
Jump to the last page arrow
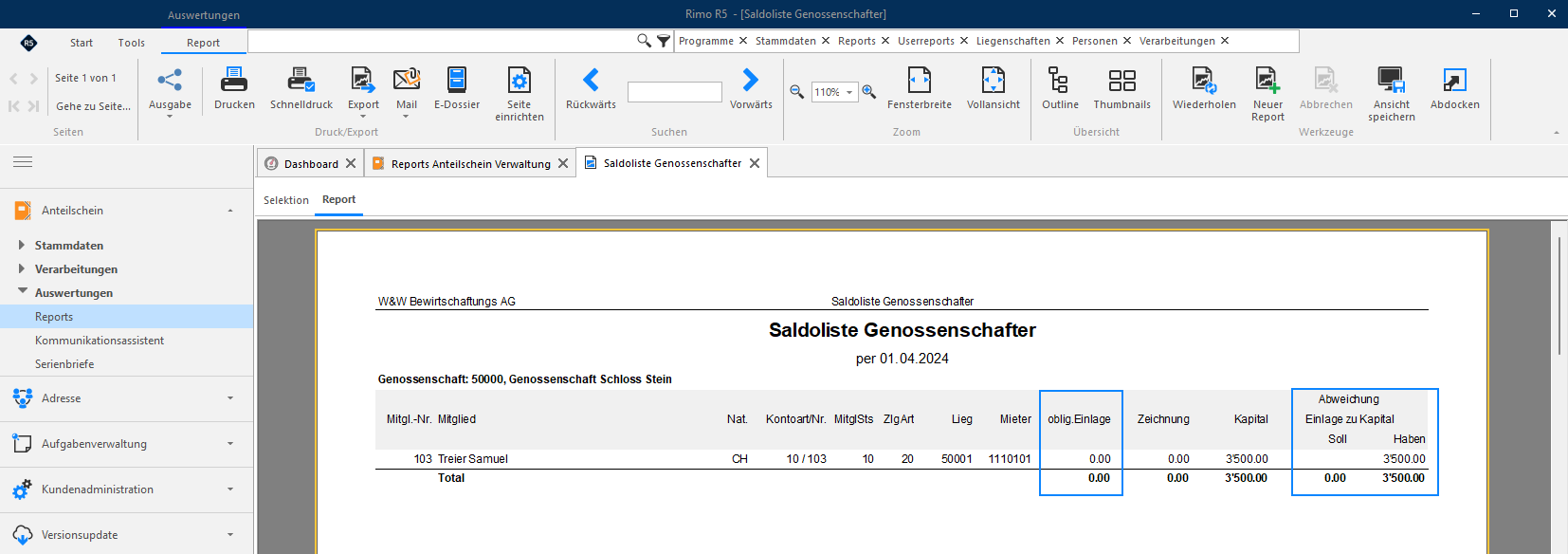34,106
